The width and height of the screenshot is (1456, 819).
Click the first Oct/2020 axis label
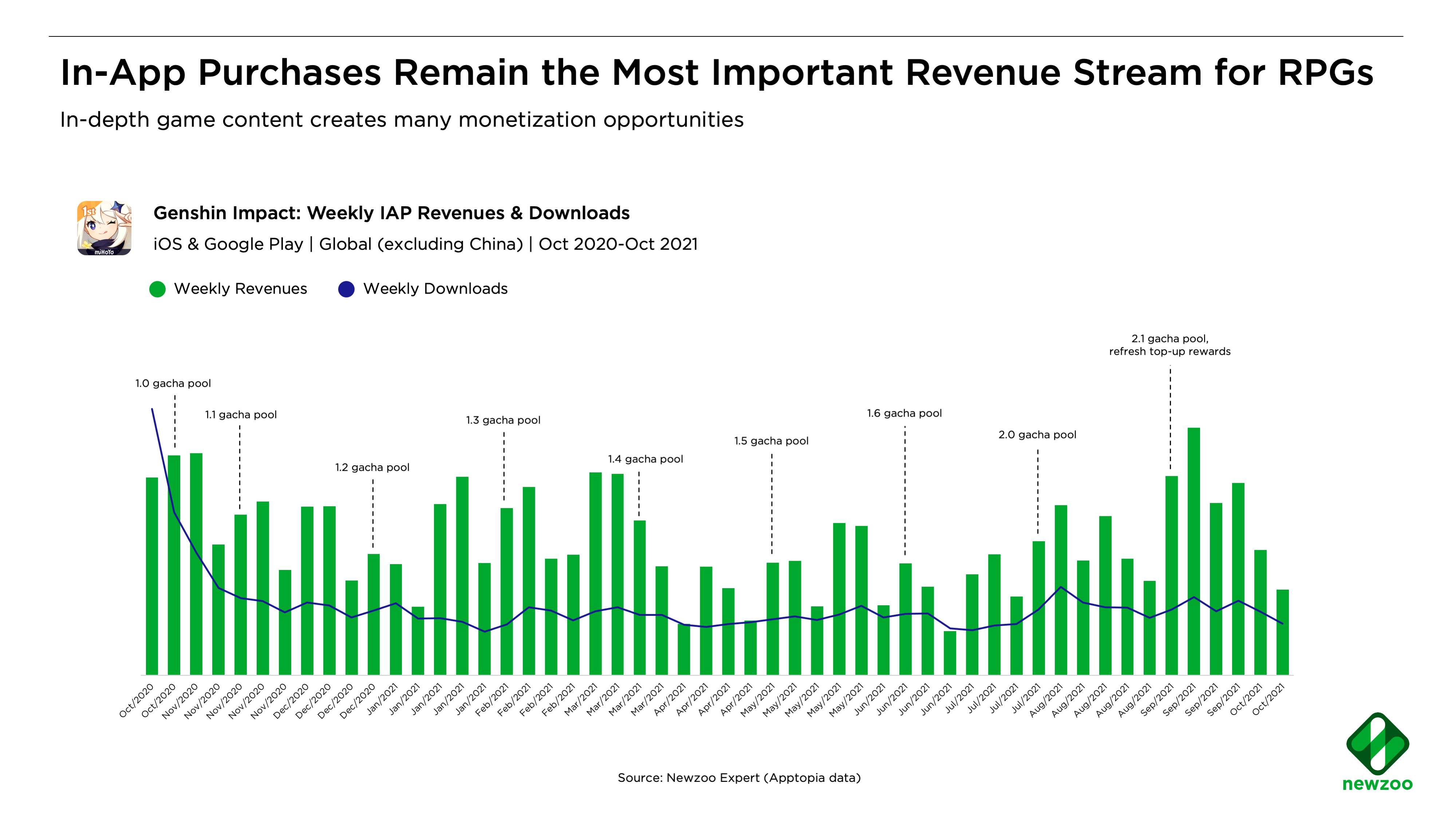coord(136,701)
